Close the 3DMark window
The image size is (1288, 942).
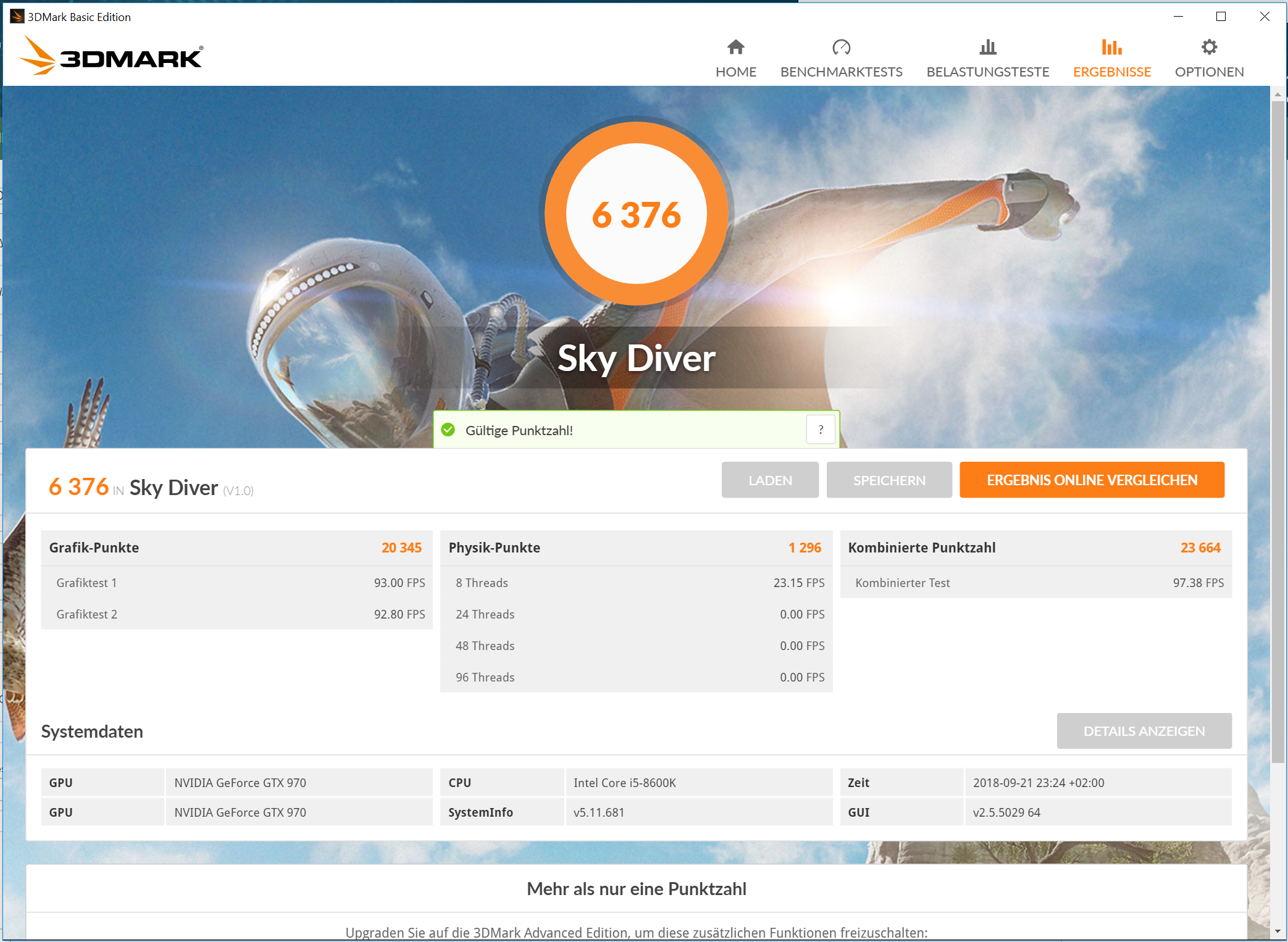tap(1264, 17)
